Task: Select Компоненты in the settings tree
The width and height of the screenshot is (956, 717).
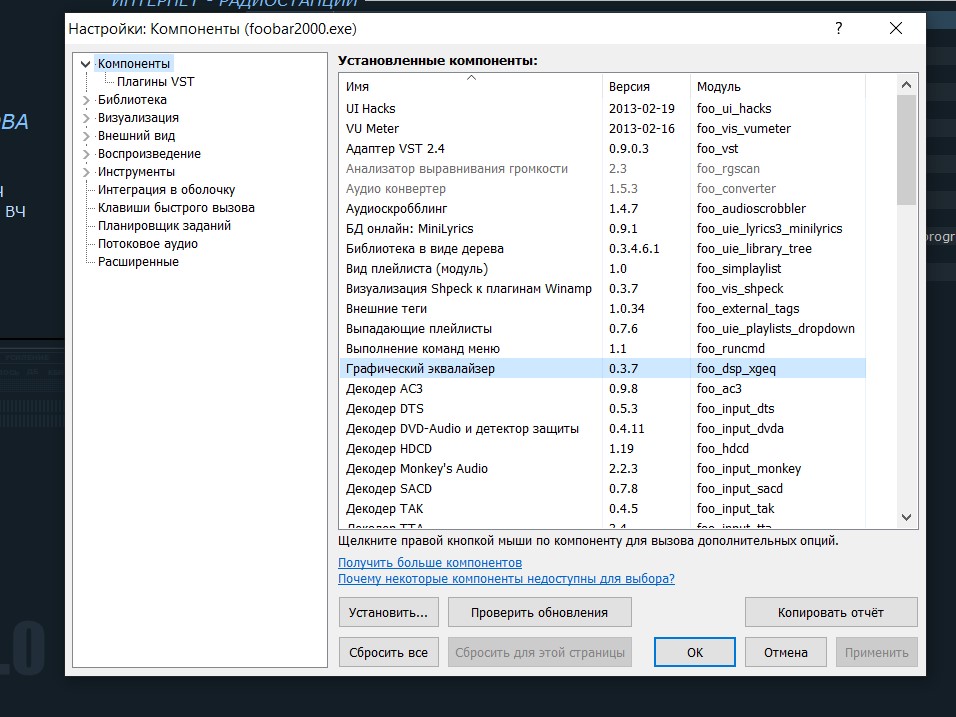Action: tap(134, 64)
